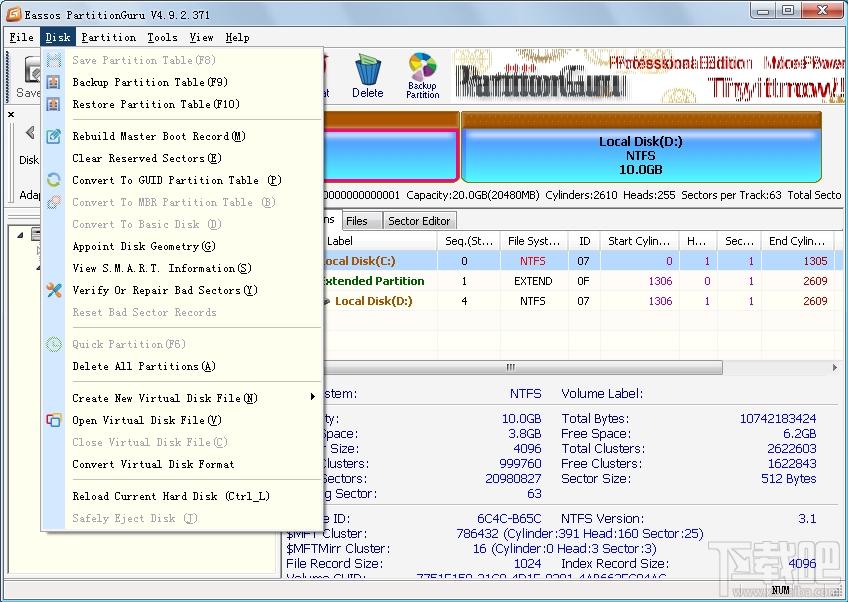Image resolution: width=848 pixels, height=602 pixels.
Task: Select Reload Current Hard Disk
Action: pos(182,496)
